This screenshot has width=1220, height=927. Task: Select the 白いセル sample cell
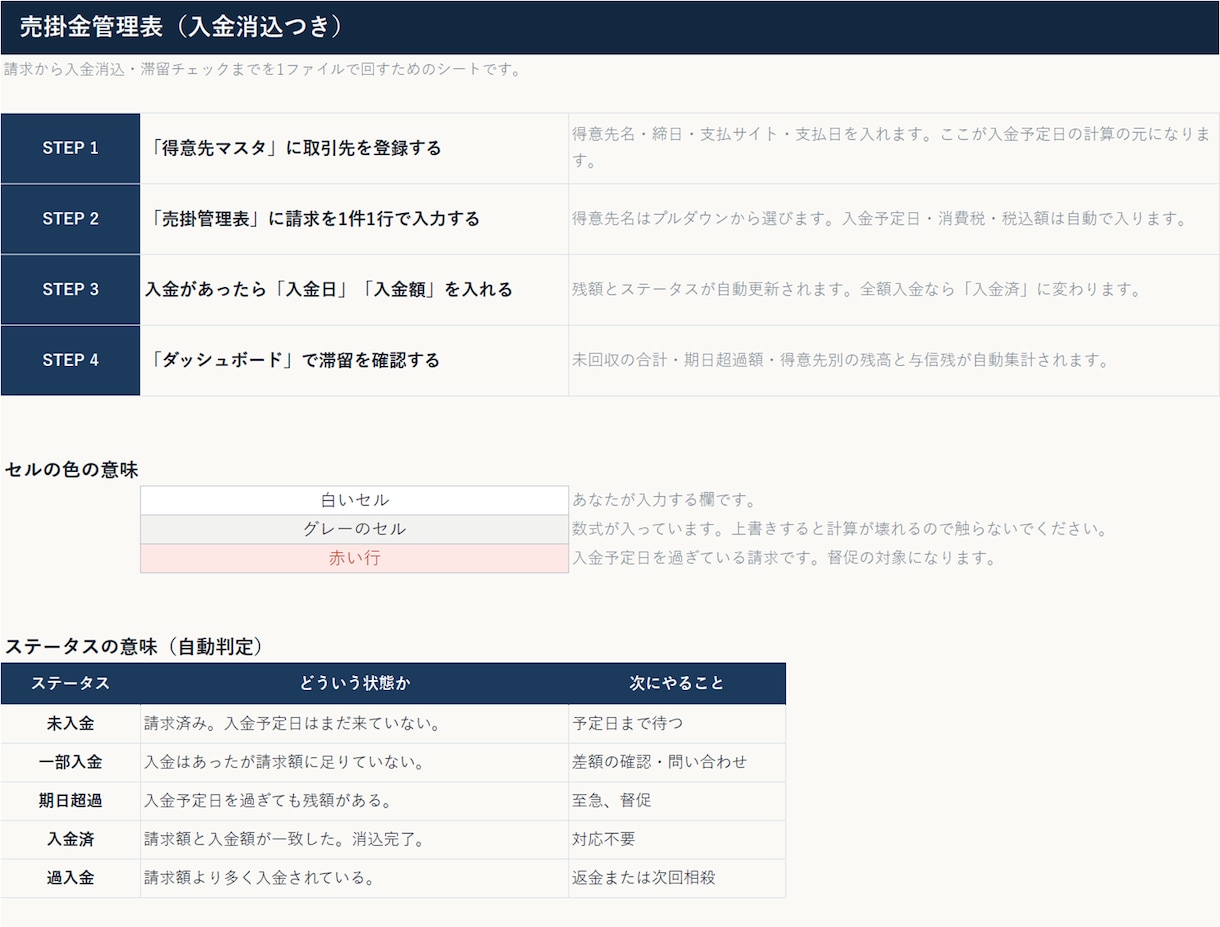pos(355,500)
